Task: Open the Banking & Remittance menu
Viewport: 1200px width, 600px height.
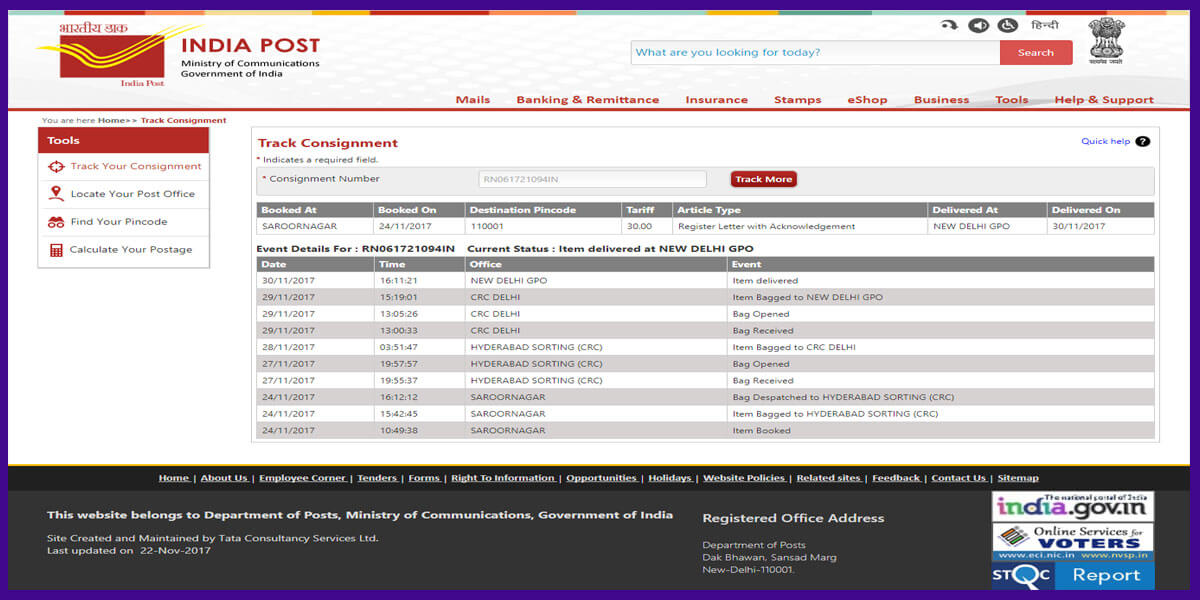Action: click(587, 100)
